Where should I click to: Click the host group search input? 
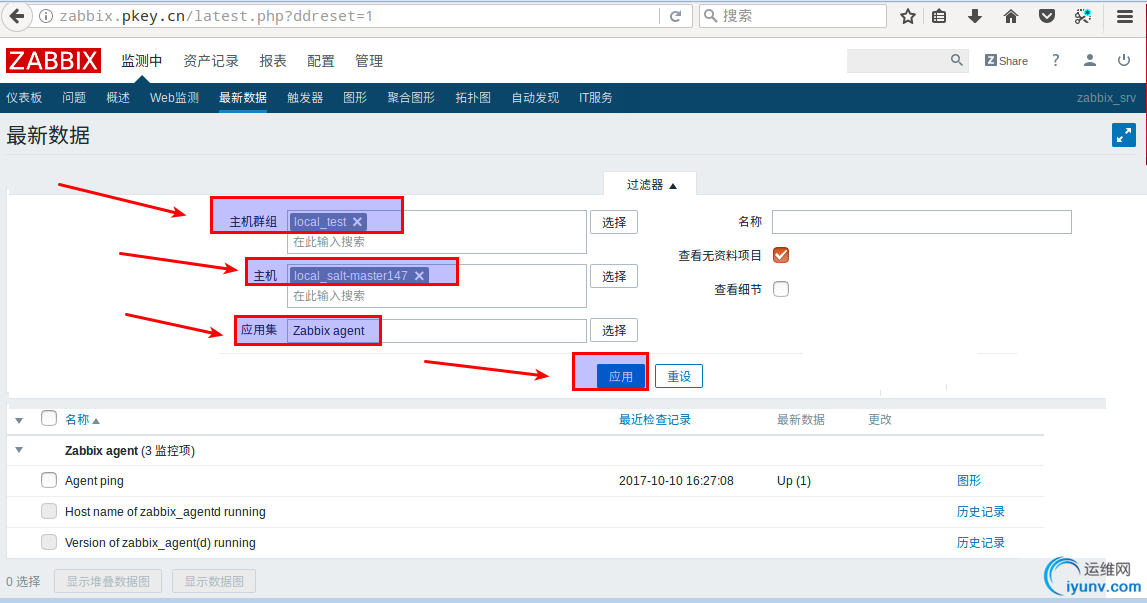pos(437,241)
